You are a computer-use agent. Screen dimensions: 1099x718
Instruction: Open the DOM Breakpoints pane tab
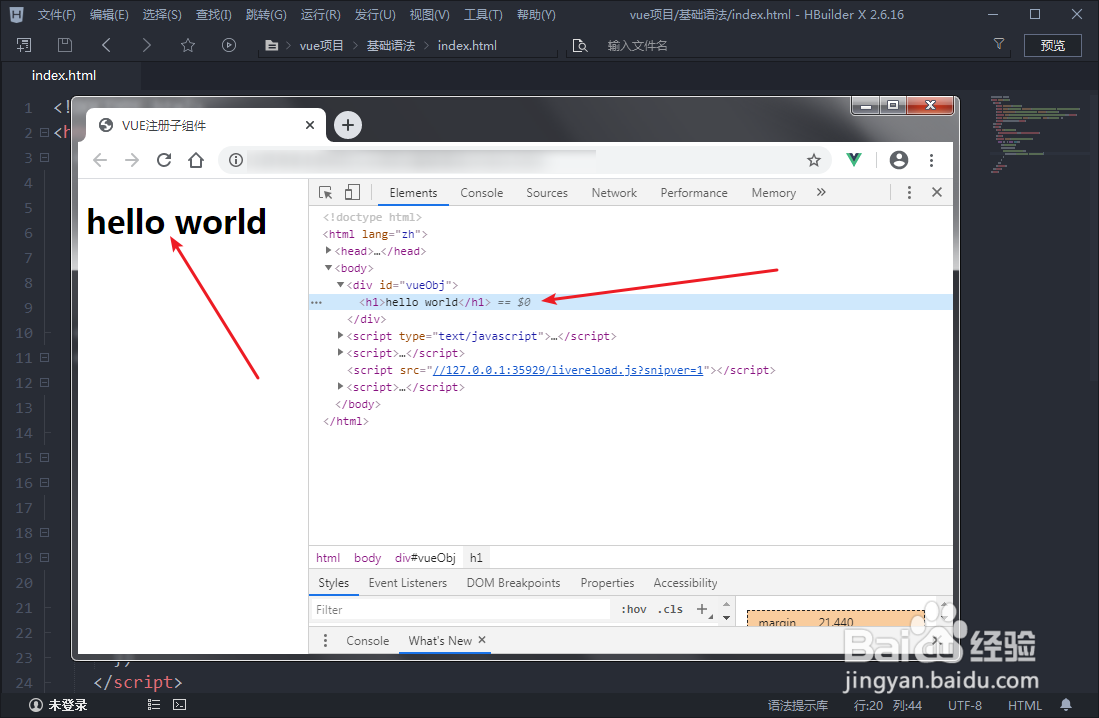[513, 583]
